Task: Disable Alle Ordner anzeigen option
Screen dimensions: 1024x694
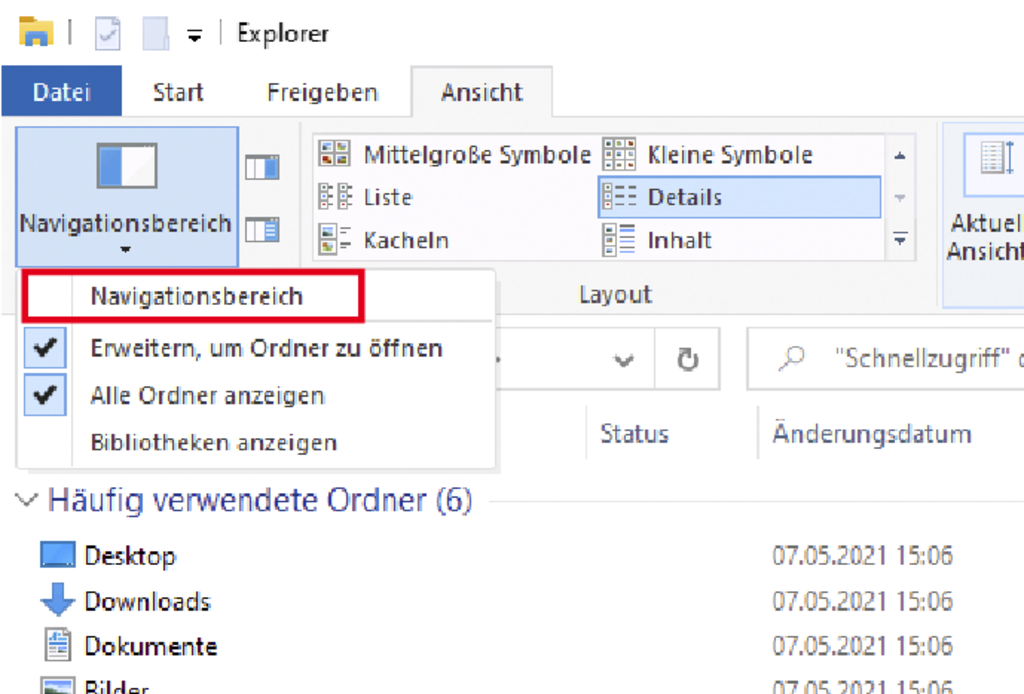Action: [x=207, y=395]
